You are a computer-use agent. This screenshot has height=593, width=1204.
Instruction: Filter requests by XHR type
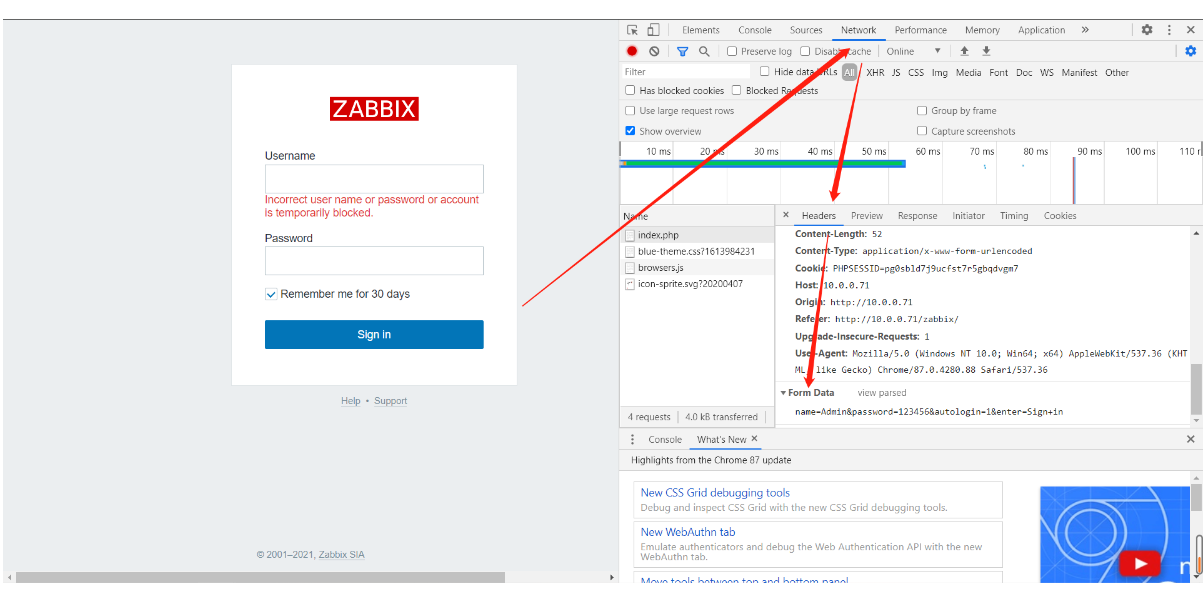[875, 72]
